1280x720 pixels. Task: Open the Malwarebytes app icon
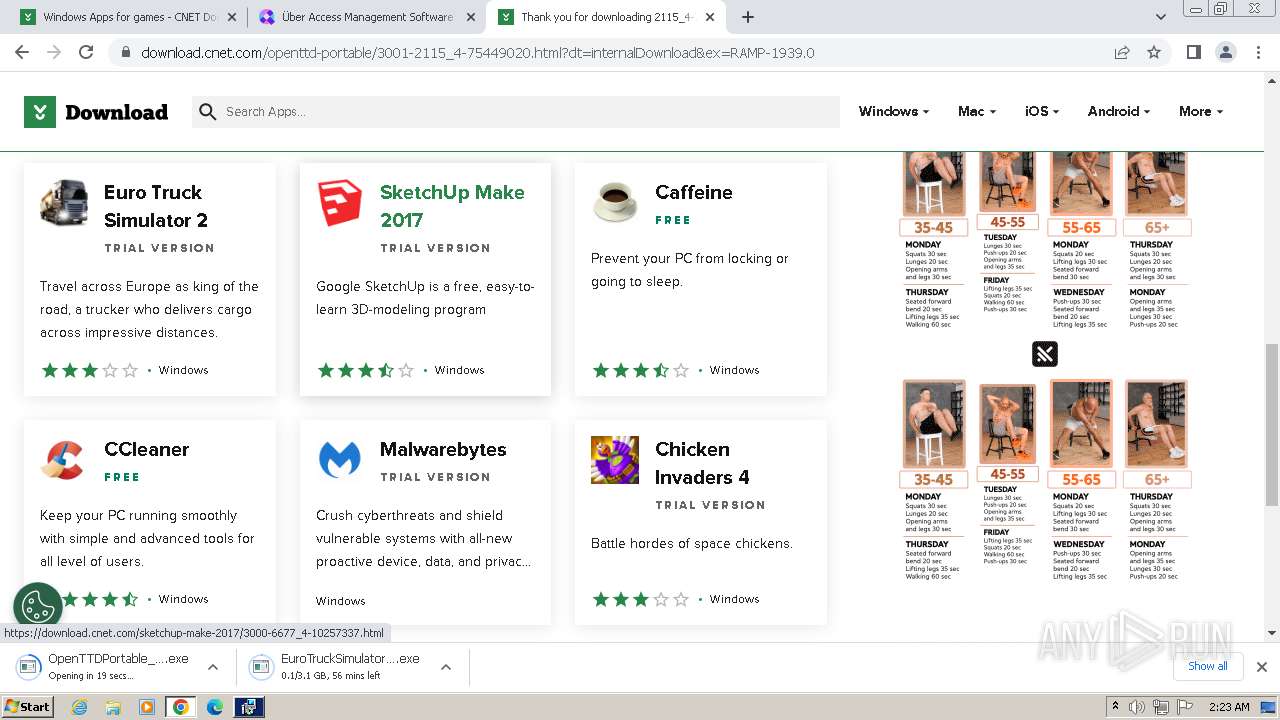[x=340, y=461]
